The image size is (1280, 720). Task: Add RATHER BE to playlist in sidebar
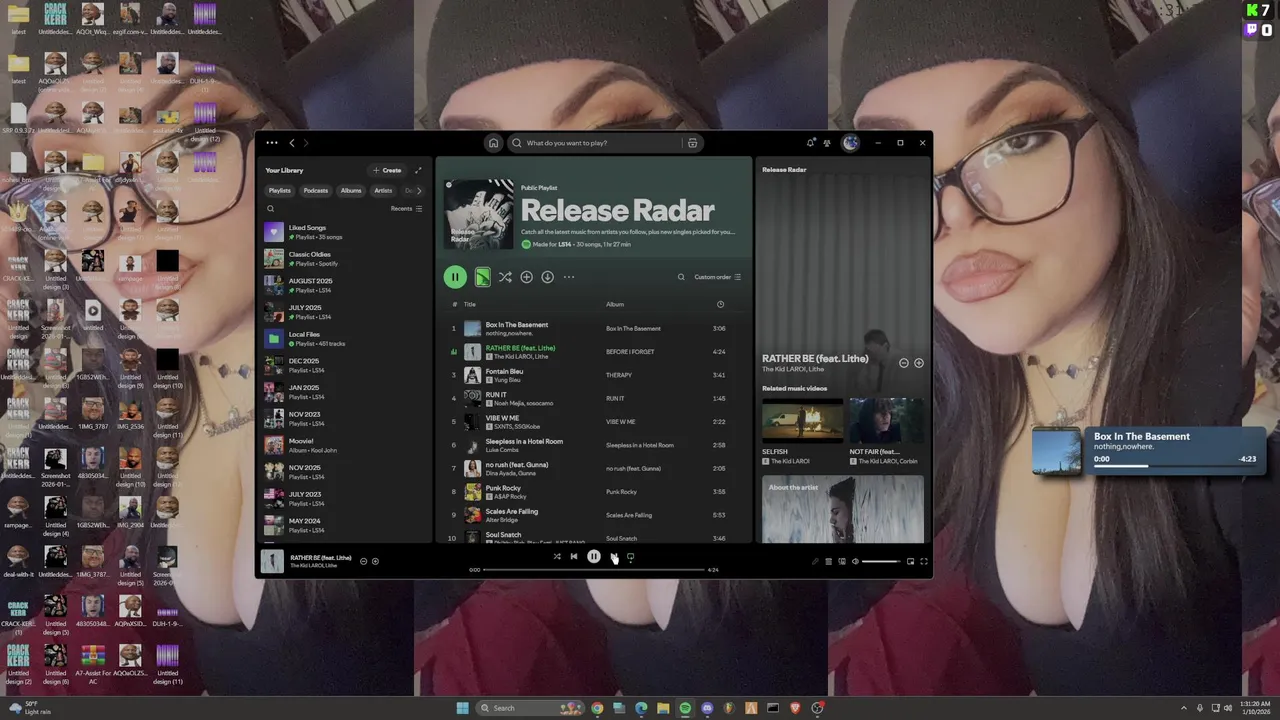919,363
